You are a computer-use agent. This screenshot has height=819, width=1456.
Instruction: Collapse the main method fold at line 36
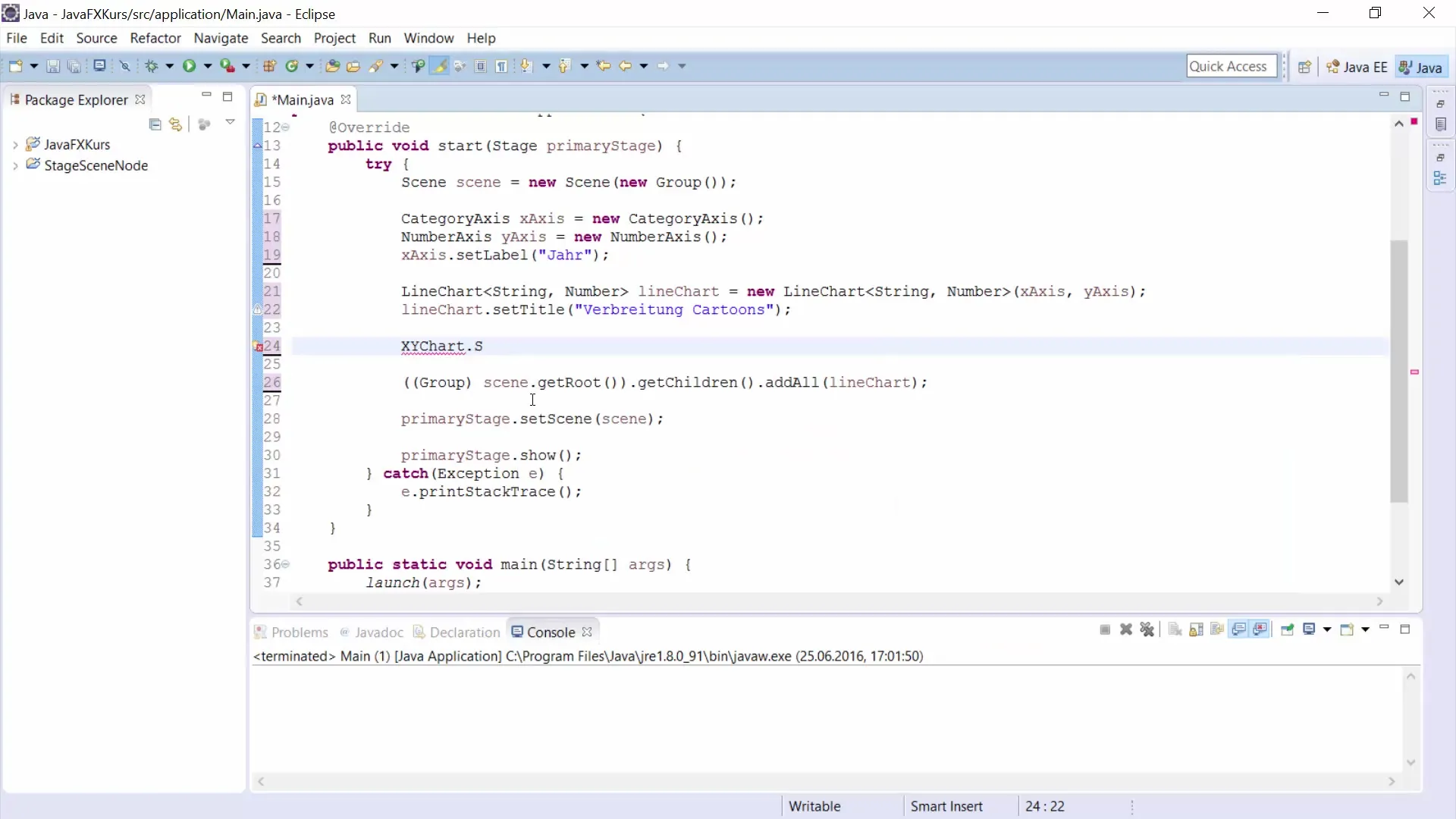click(286, 564)
